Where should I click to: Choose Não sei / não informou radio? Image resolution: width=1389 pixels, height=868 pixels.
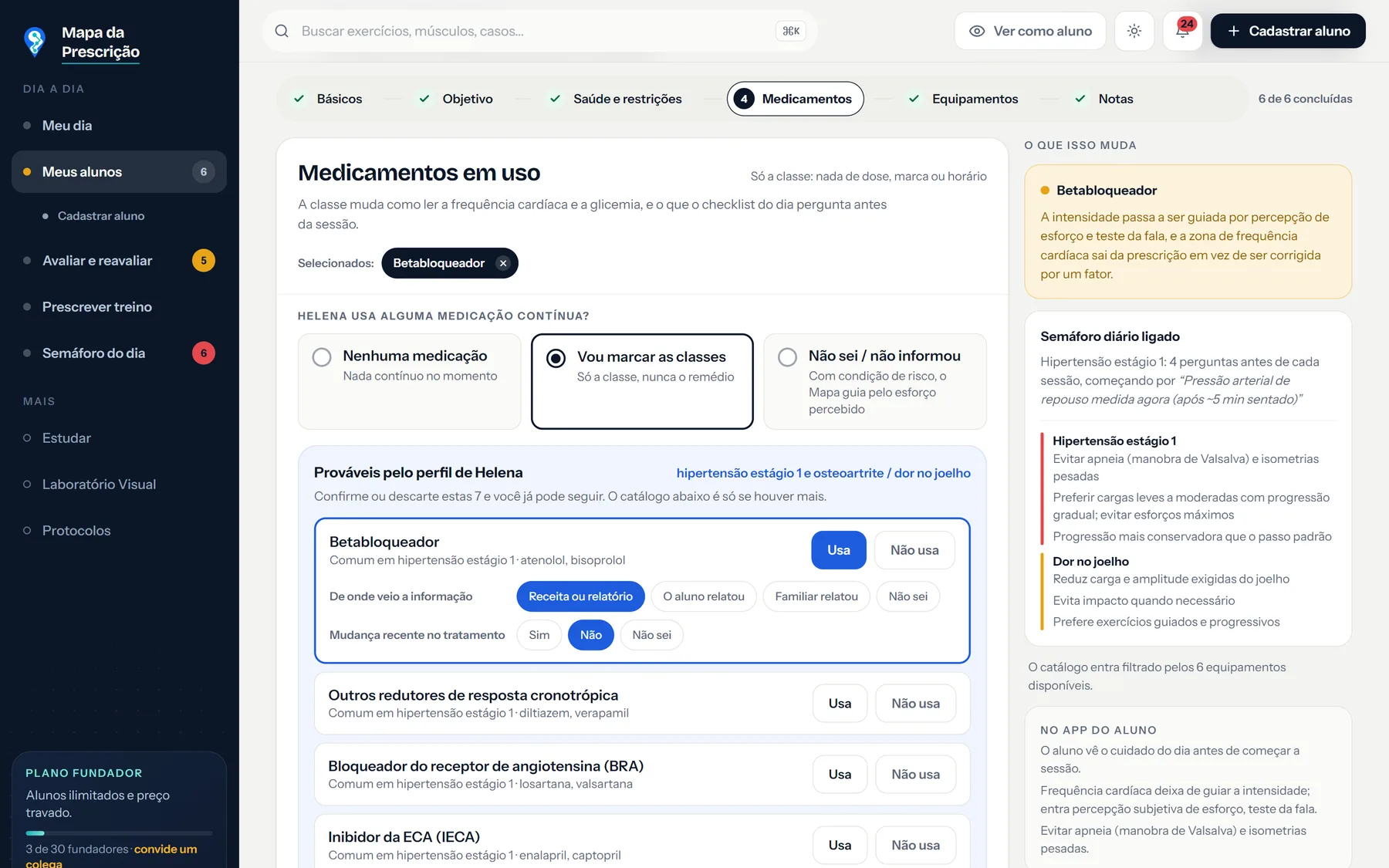875,381
